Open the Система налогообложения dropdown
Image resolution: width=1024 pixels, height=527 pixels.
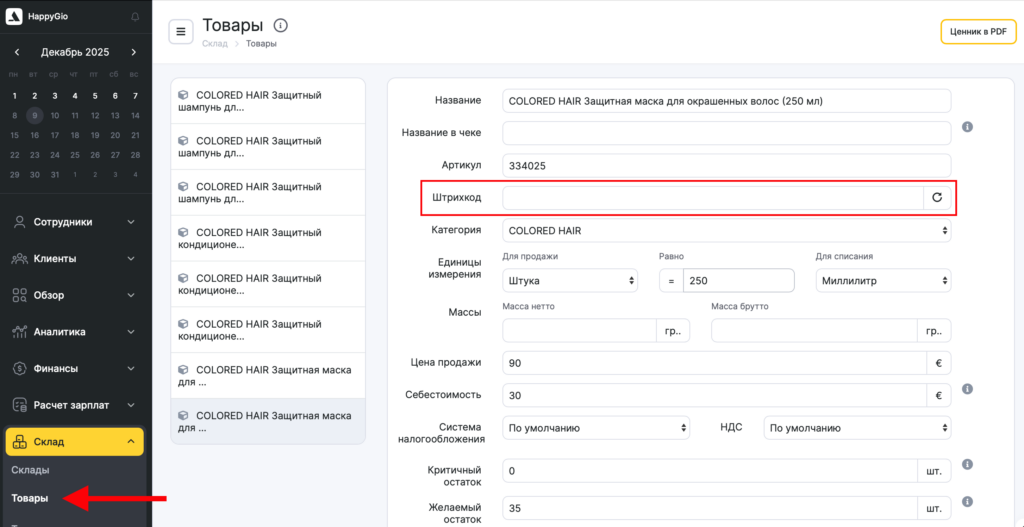point(596,428)
